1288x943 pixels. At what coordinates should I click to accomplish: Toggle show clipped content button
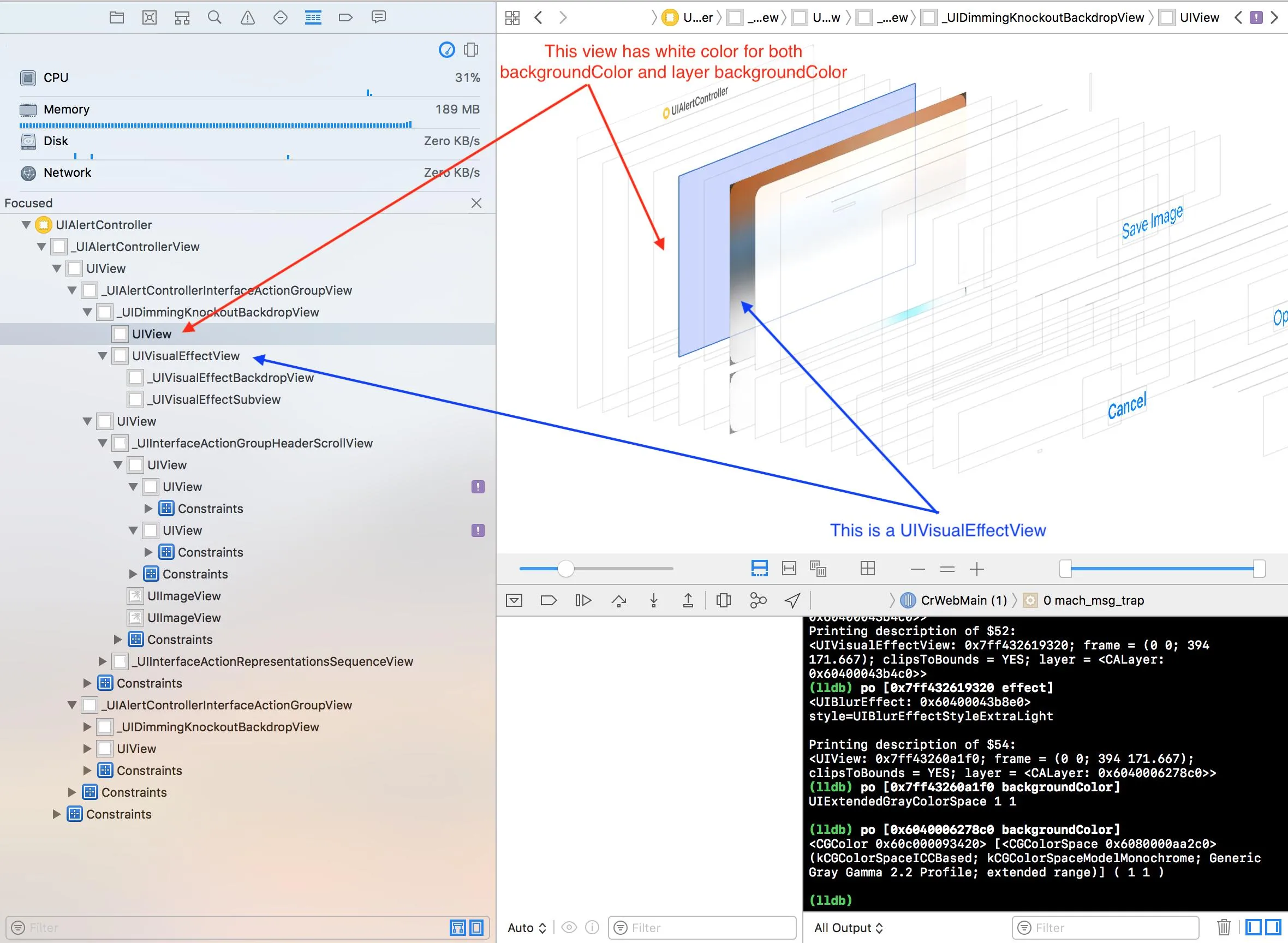[759, 569]
